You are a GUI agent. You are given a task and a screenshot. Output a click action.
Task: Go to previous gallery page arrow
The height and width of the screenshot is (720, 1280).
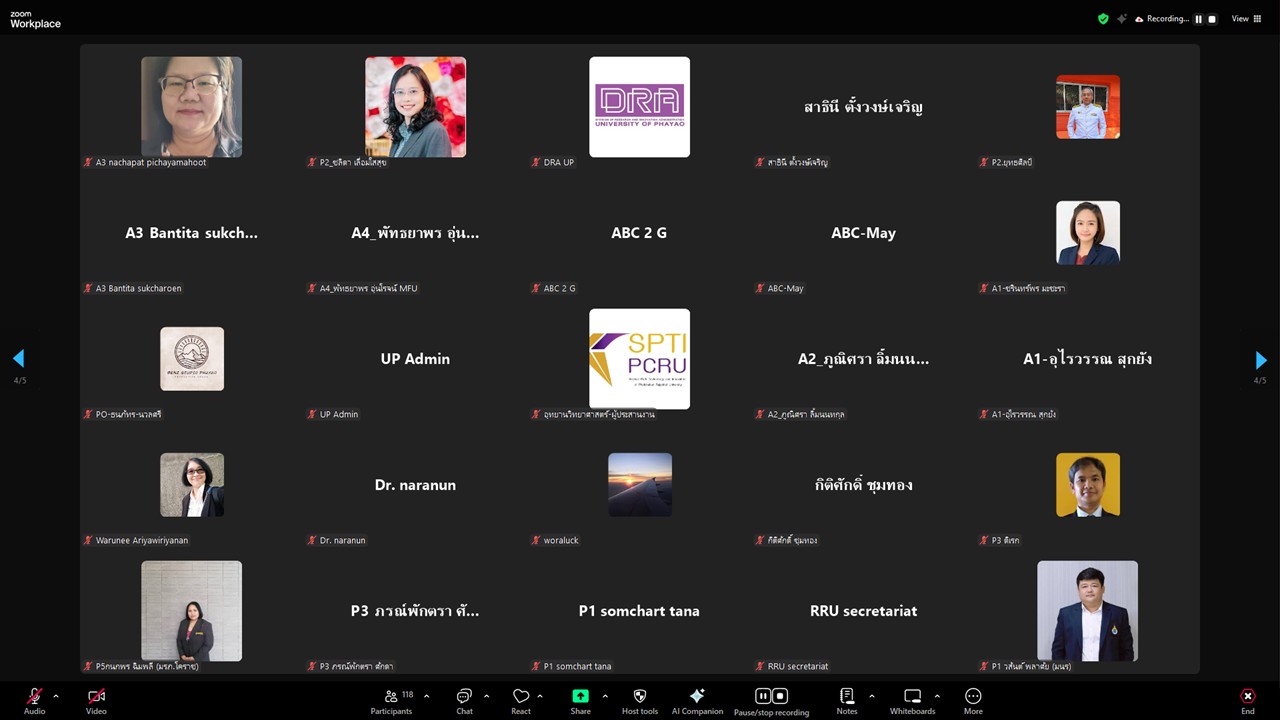coord(18,359)
